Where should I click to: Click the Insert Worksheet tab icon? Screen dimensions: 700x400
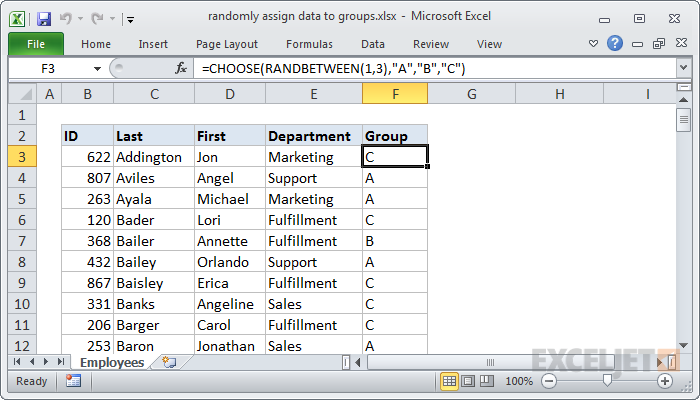click(x=169, y=362)
